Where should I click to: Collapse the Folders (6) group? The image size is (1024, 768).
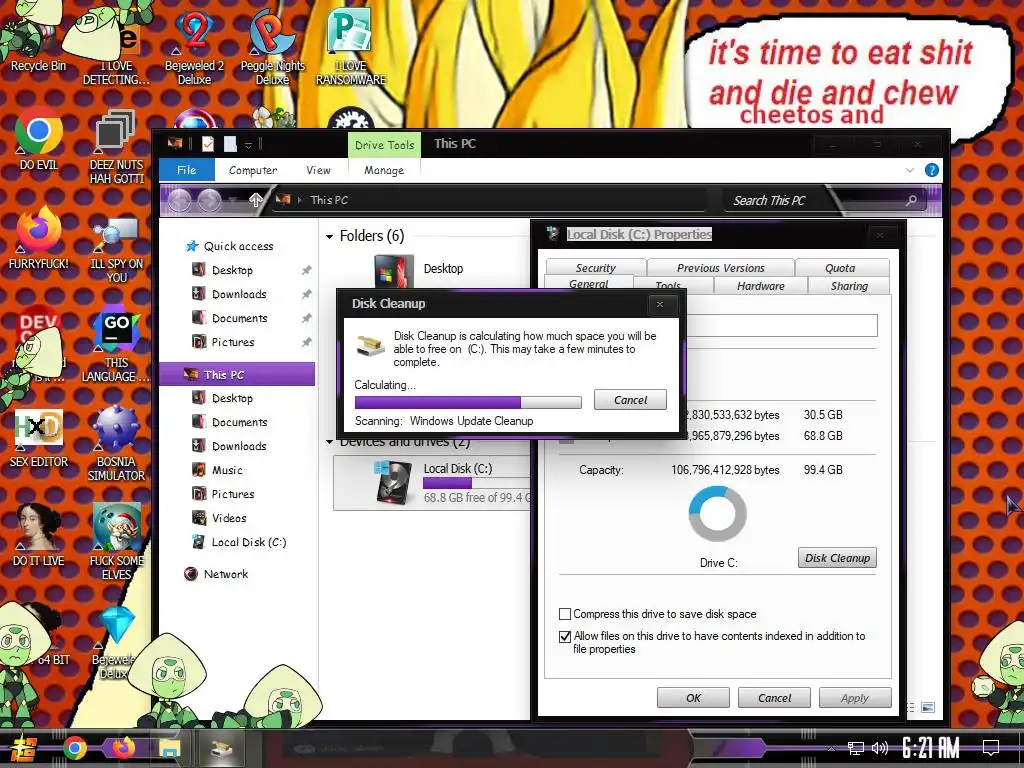click(x=329, y=236)
